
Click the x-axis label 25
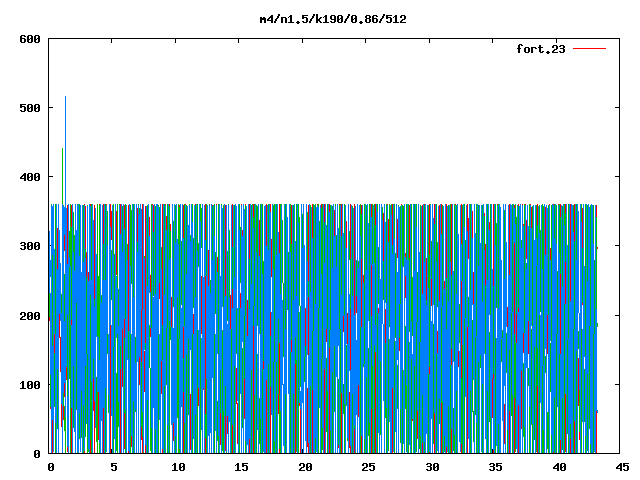pos(369,467)
